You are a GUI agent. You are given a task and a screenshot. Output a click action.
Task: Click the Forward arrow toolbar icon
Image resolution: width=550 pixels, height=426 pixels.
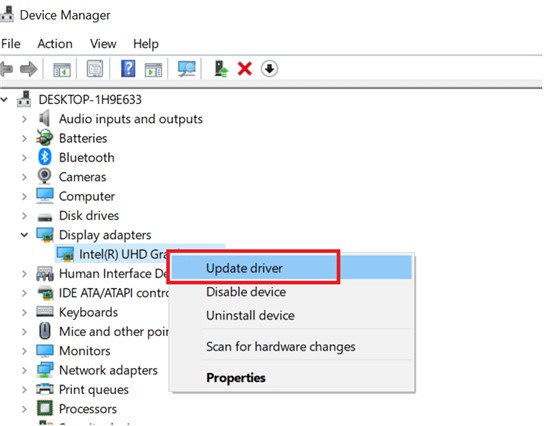tap(29, 69)
